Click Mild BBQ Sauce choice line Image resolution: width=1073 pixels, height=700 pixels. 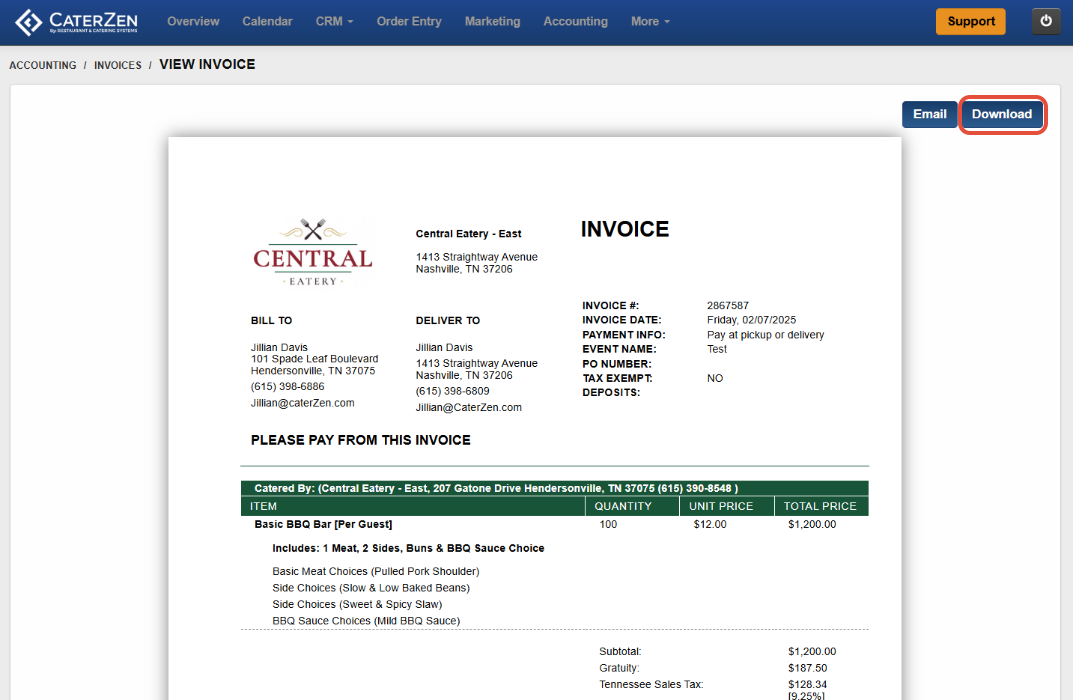[366, 621]
